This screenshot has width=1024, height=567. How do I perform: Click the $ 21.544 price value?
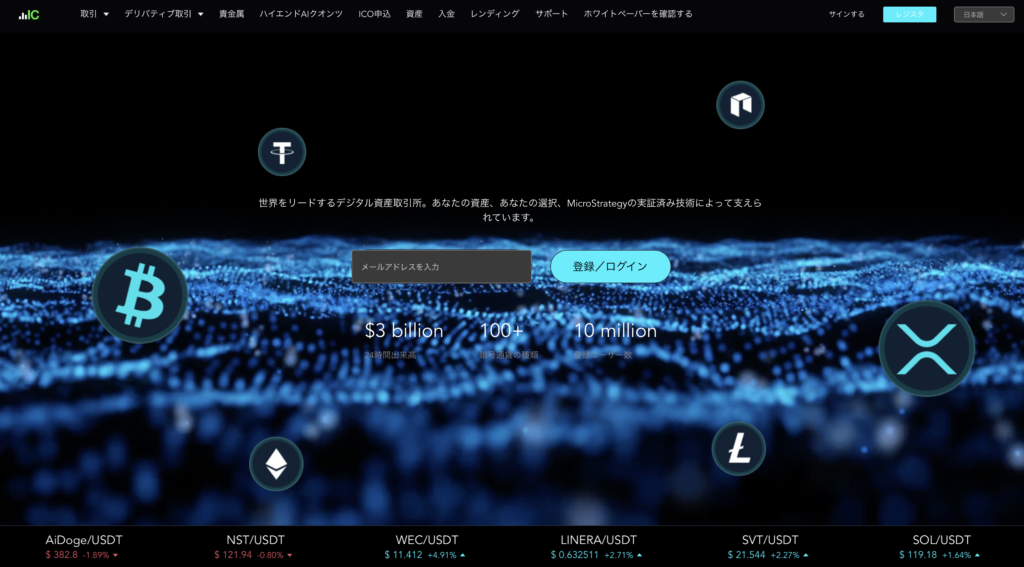746,555
